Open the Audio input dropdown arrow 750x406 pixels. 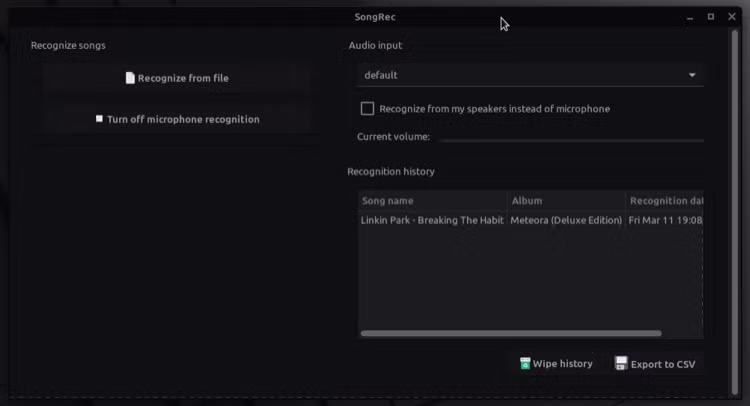tap(692, 75)
